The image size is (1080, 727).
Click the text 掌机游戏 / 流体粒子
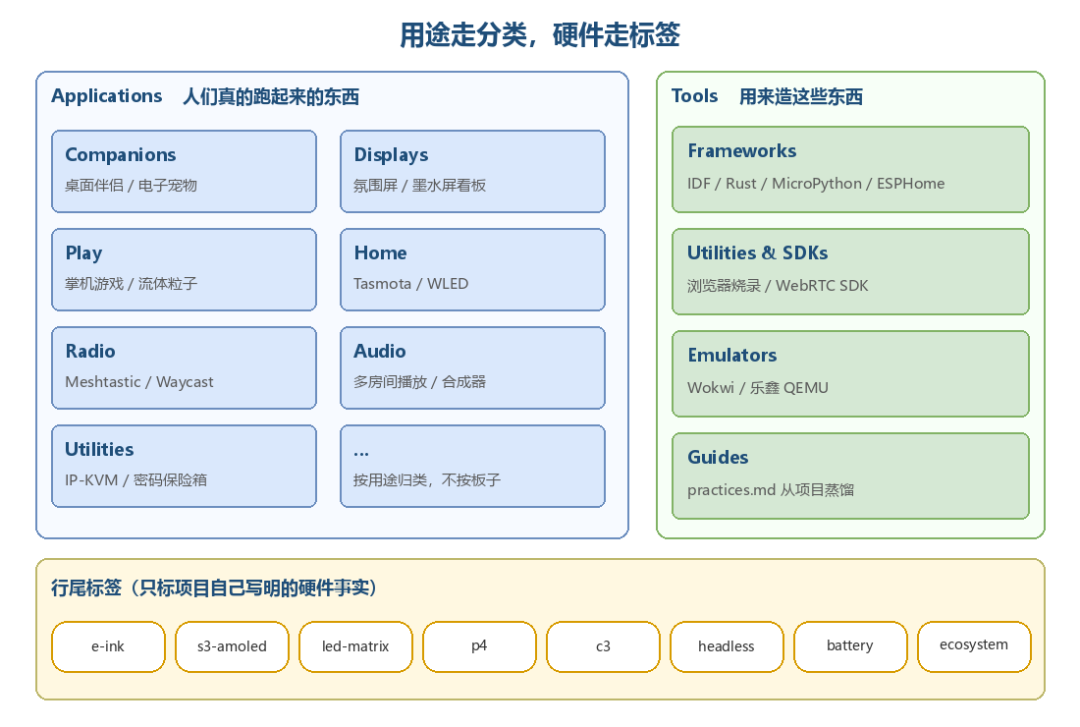pos(131,283)
